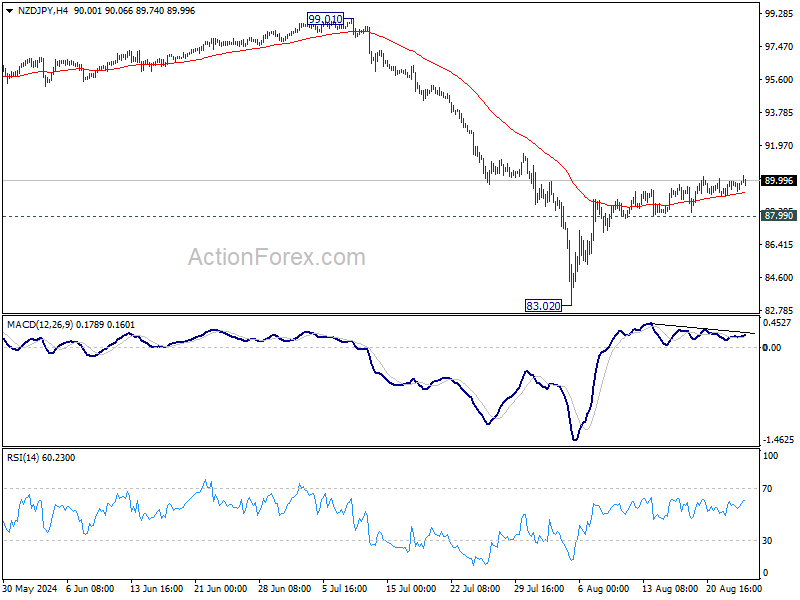The width and height of the screenshot is (800, 600).
Task: Select the 13 Aug 08:00 time label
Action: (x=669, y=589)
